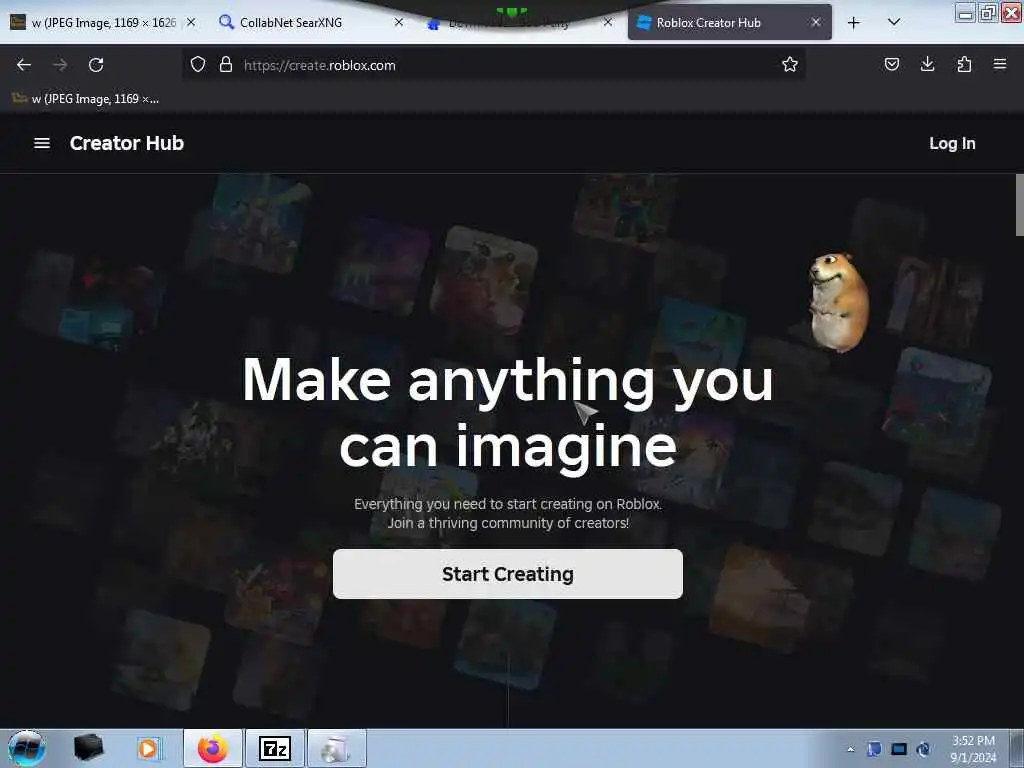
Task: Go back to the previous page
Action: 24,65
